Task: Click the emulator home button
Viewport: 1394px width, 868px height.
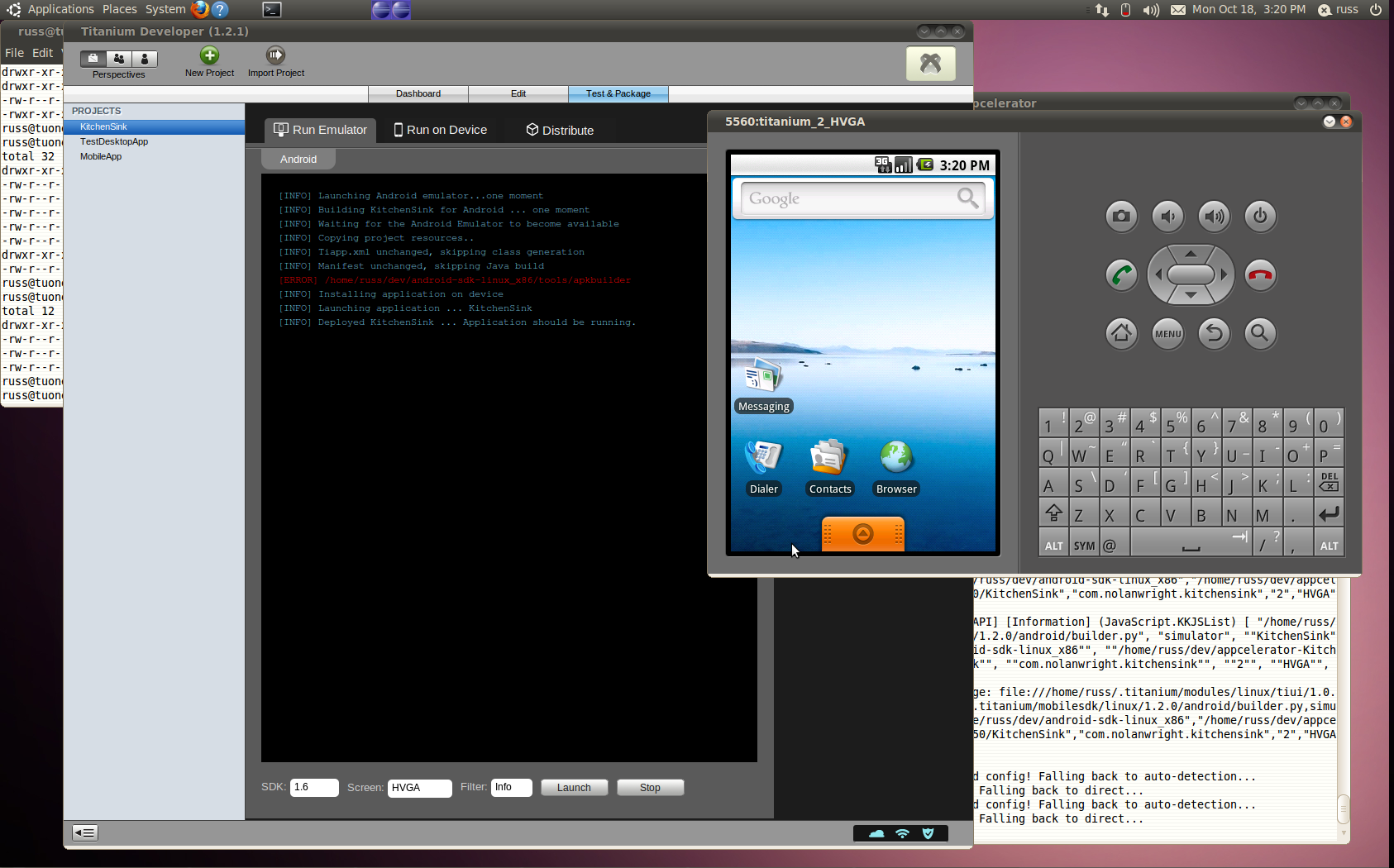Action: click(x=1122, y=333)
